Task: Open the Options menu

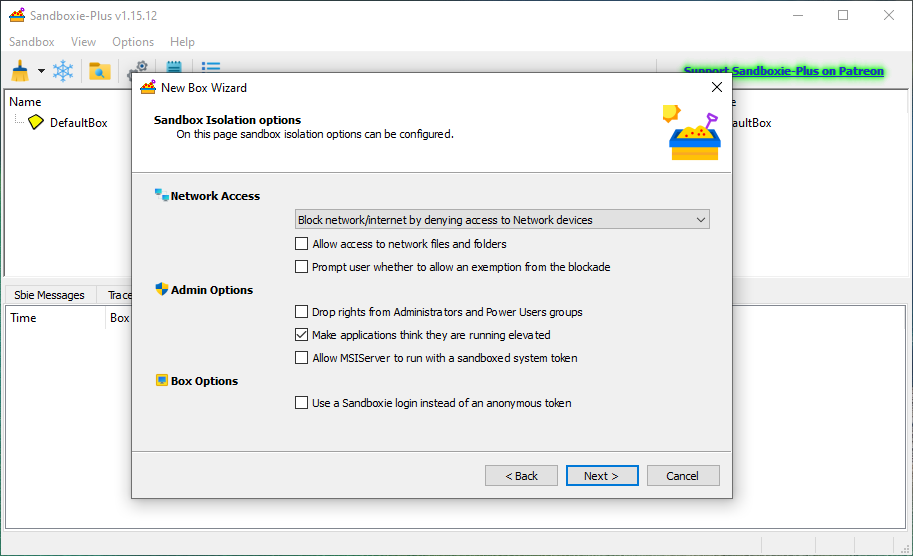Action: (x=133, y=42)
